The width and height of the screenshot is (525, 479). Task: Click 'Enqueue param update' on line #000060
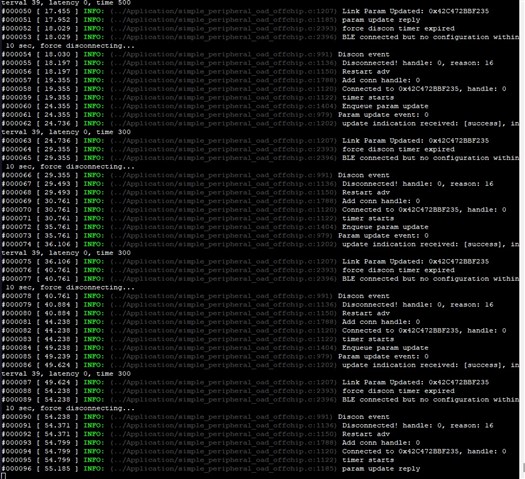pyautogui.click(x=385, y=106)
